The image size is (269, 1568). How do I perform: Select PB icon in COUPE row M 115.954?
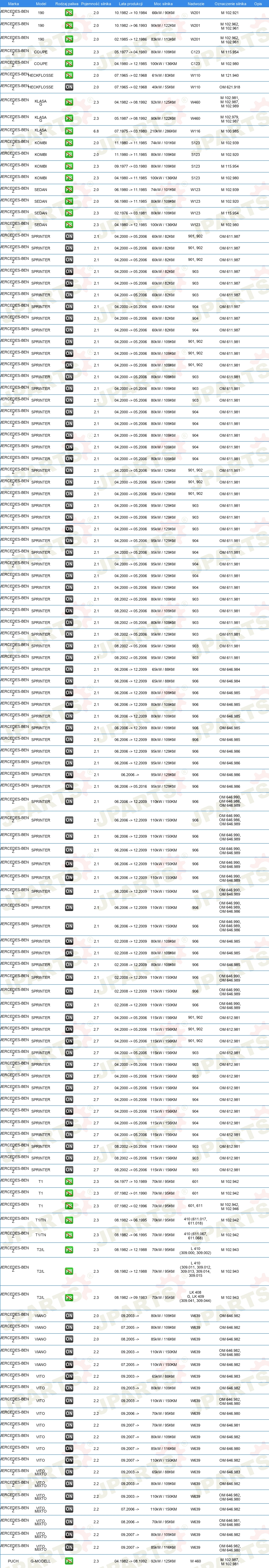pyautogui.click(x=69, y=52)
